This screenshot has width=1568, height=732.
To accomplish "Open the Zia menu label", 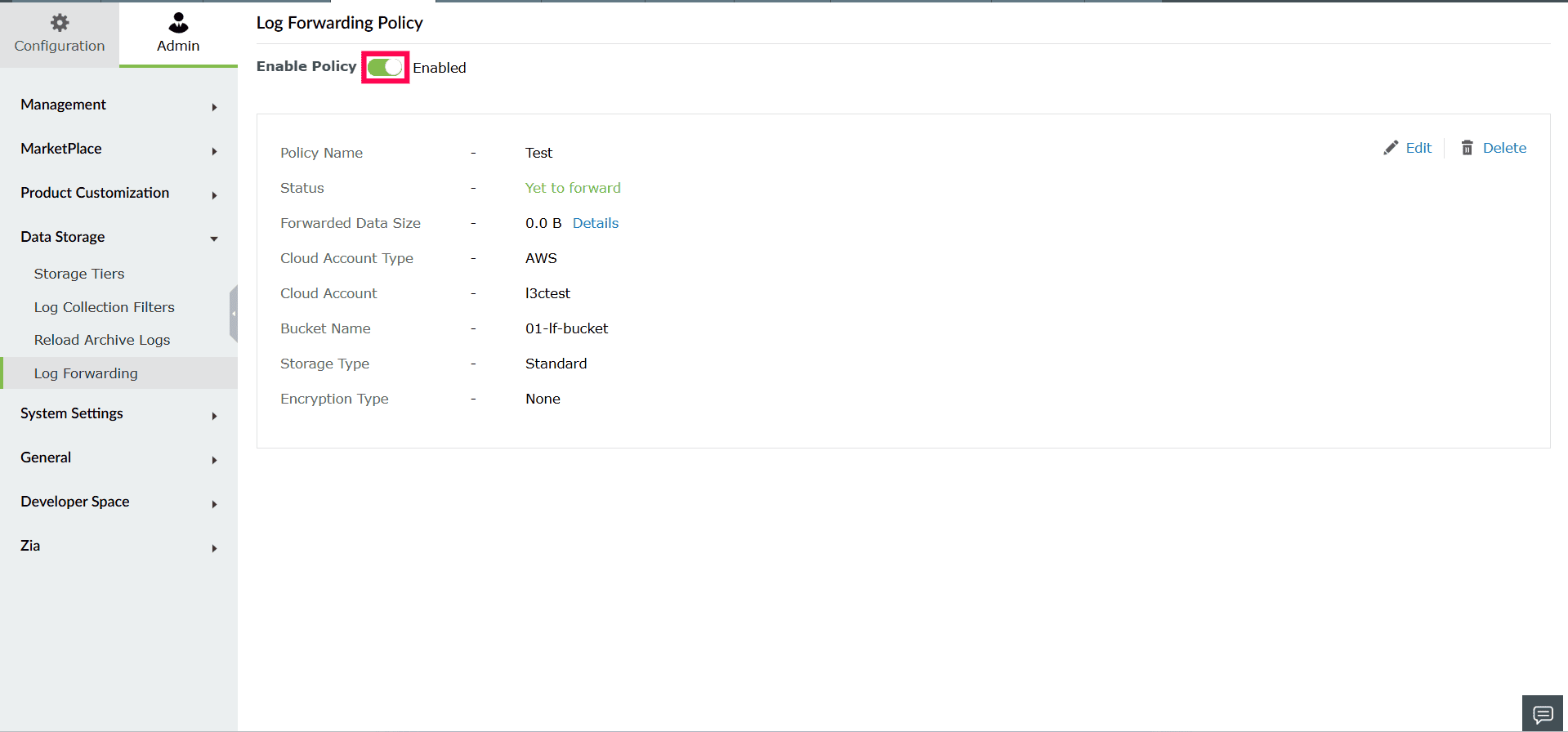I will pyautogui.click(x=30, y=546).
